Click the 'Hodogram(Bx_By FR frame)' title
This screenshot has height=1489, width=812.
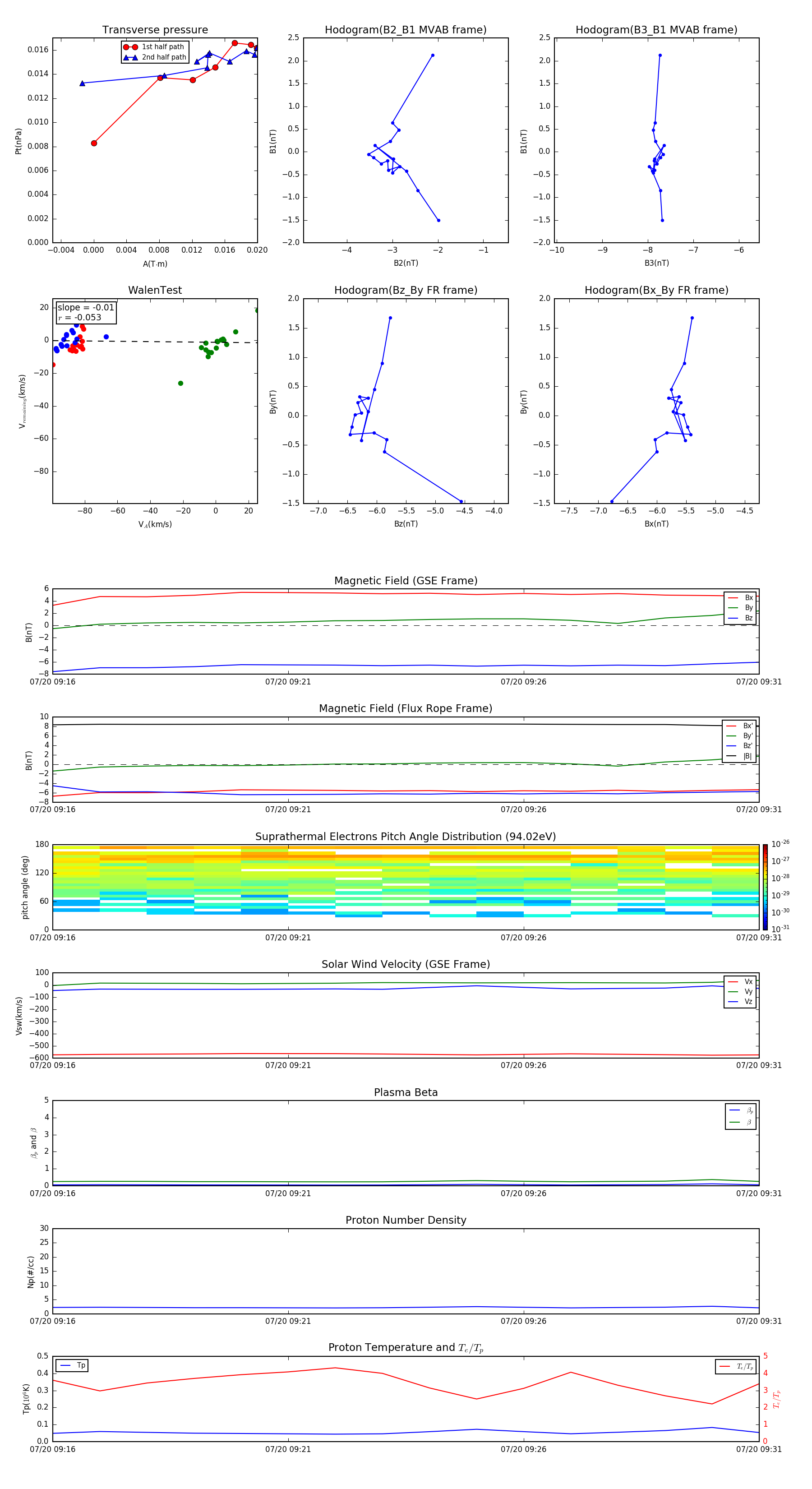pyautogui.click(x=656, y=290)
